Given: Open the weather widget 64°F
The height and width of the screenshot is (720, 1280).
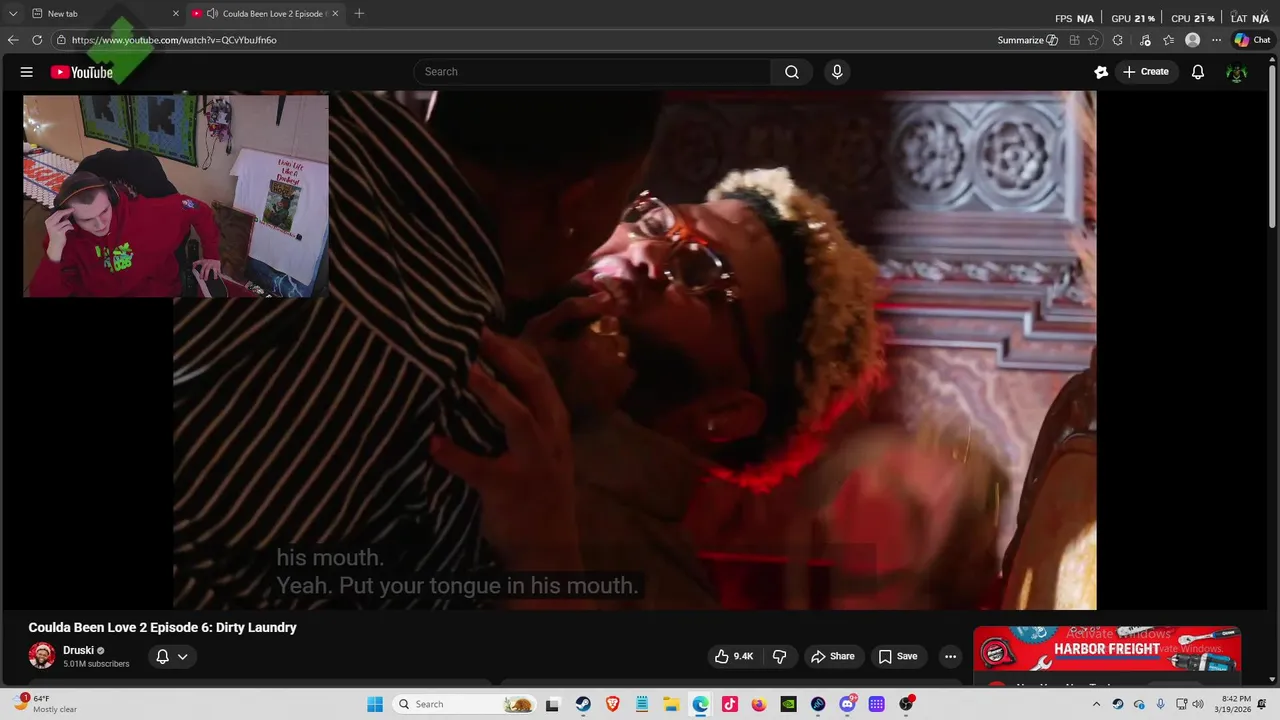Looking at the screenshot, I should coord(46,704).
